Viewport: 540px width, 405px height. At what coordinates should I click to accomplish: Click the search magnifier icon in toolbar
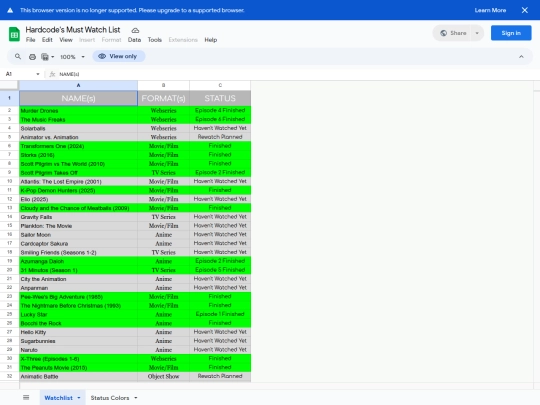click(x=18, y=56)
